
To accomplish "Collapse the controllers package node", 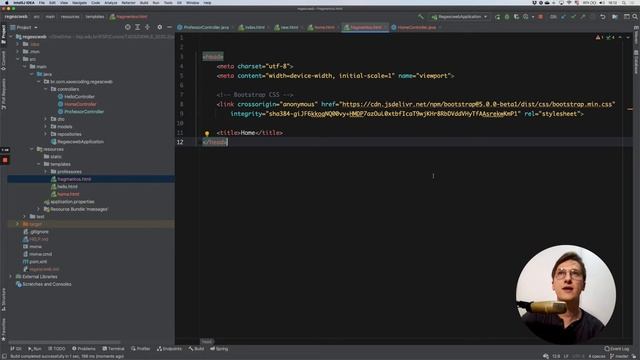I will 46,89.
